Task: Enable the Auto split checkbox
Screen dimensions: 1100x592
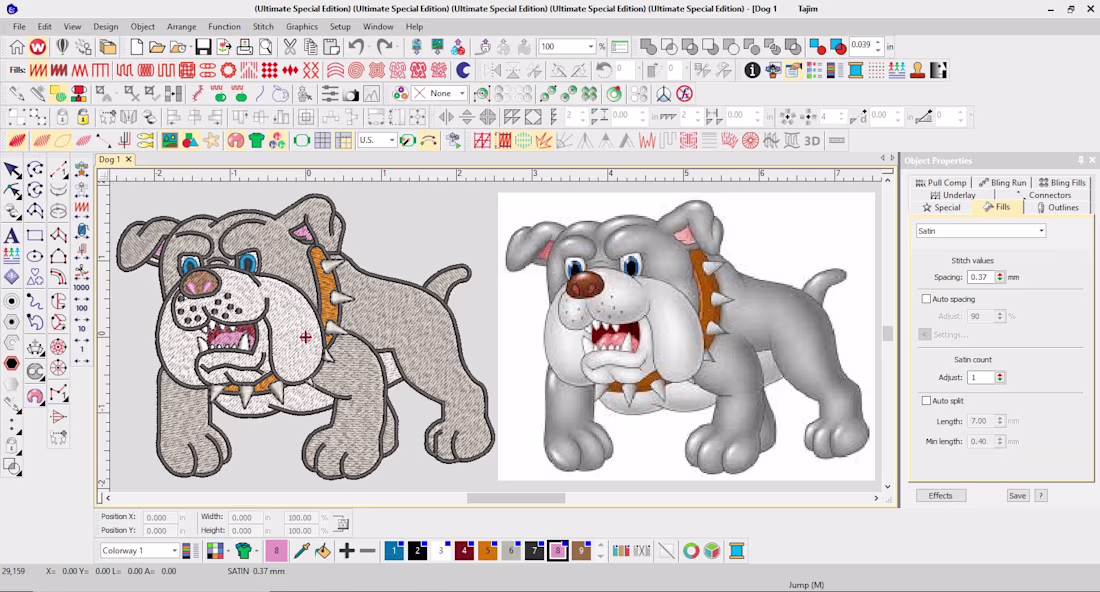Action: tap(926, 401)
